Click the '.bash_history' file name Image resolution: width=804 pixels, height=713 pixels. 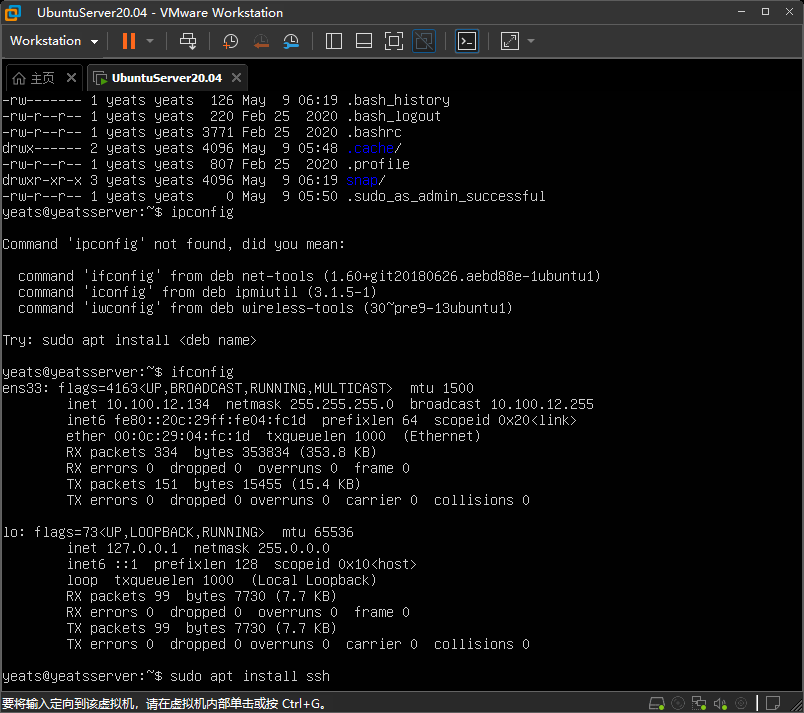[398, 100]
